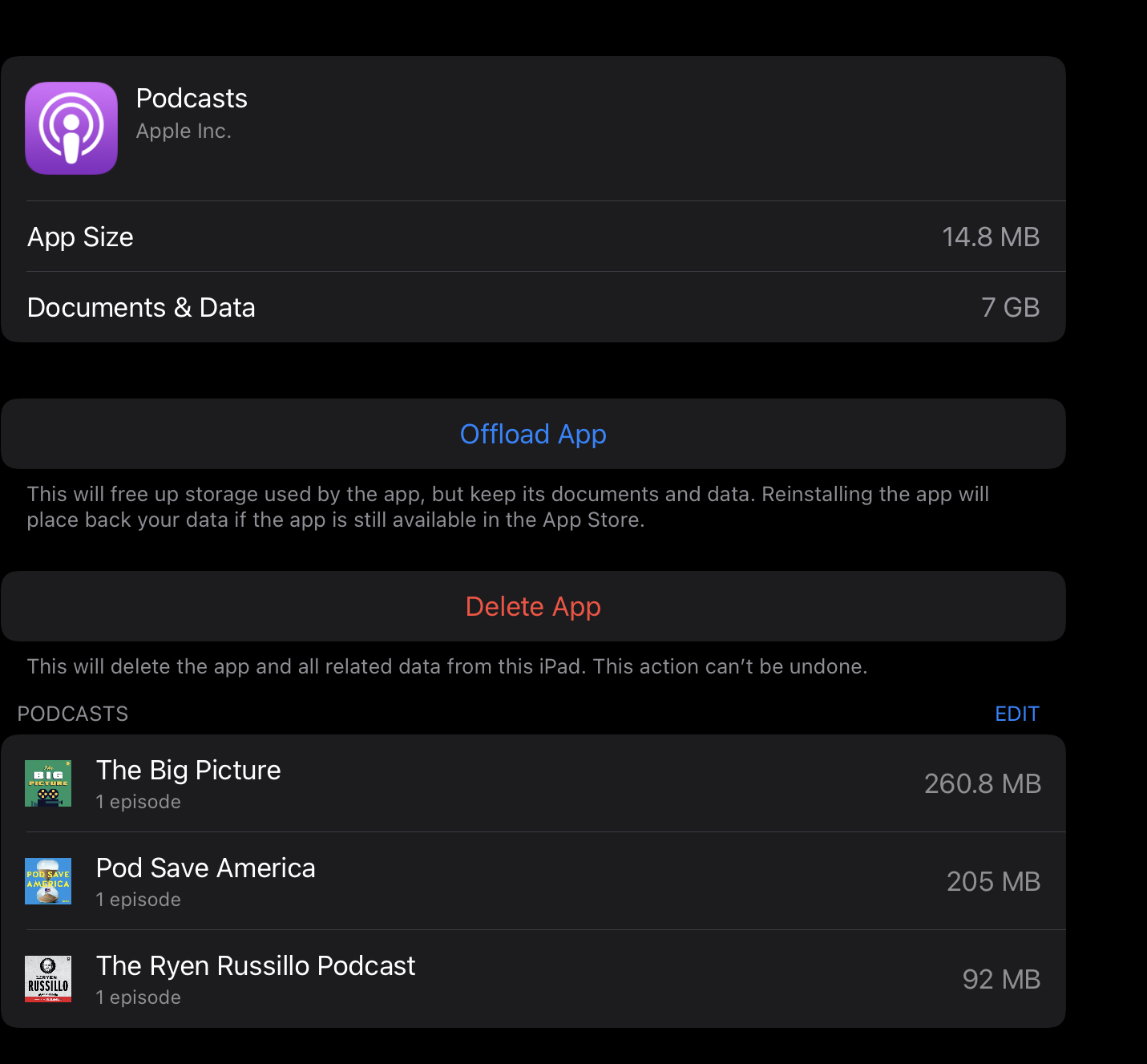Click the 205 MB size value
The width and height of the screenshot is (1147, 1064).
994,881
